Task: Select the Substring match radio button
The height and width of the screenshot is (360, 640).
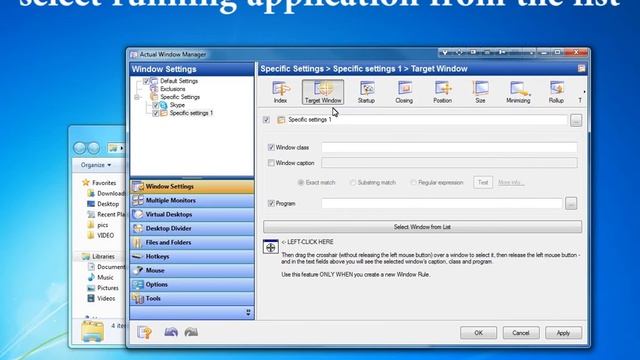Action: coord(353,182)
